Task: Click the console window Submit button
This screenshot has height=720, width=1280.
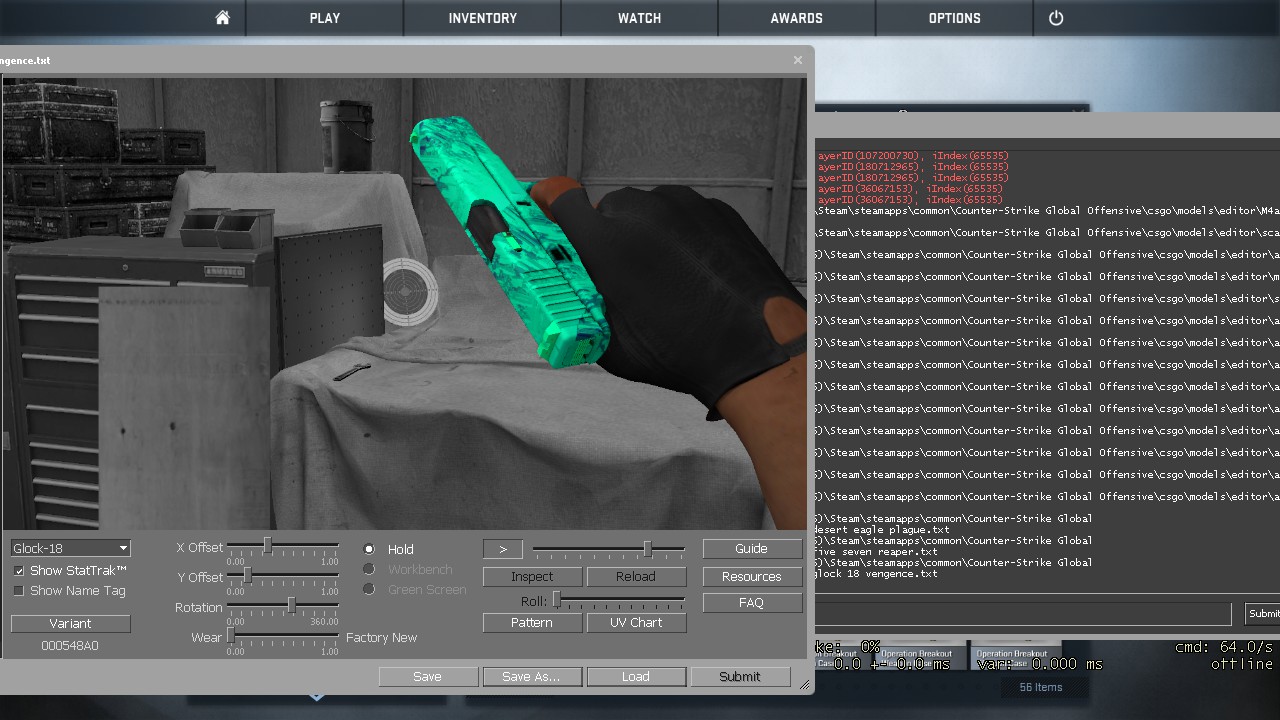Action: click(1263, 613)
